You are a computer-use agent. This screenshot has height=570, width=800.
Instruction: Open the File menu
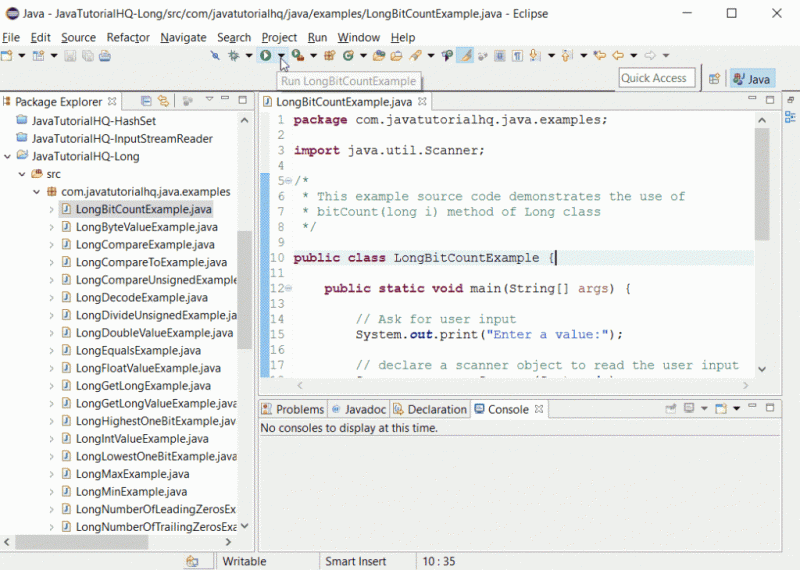(x=11, y=37)
